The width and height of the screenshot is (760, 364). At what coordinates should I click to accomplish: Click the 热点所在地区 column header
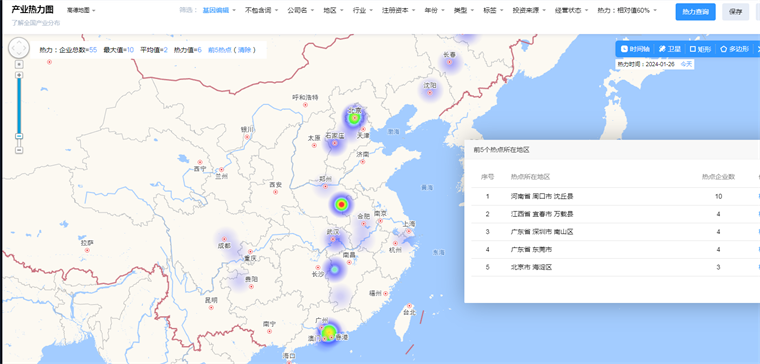point(530,176)
